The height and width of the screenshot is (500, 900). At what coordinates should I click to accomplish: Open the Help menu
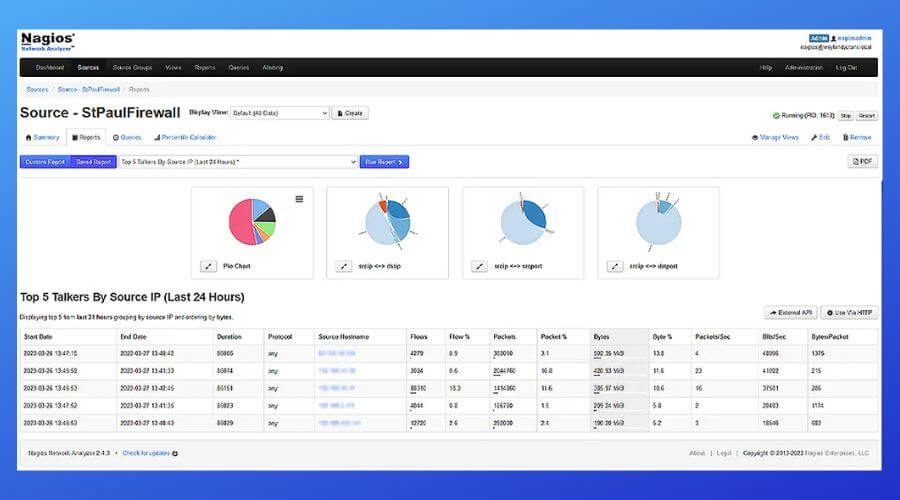[x=766, y=68]
